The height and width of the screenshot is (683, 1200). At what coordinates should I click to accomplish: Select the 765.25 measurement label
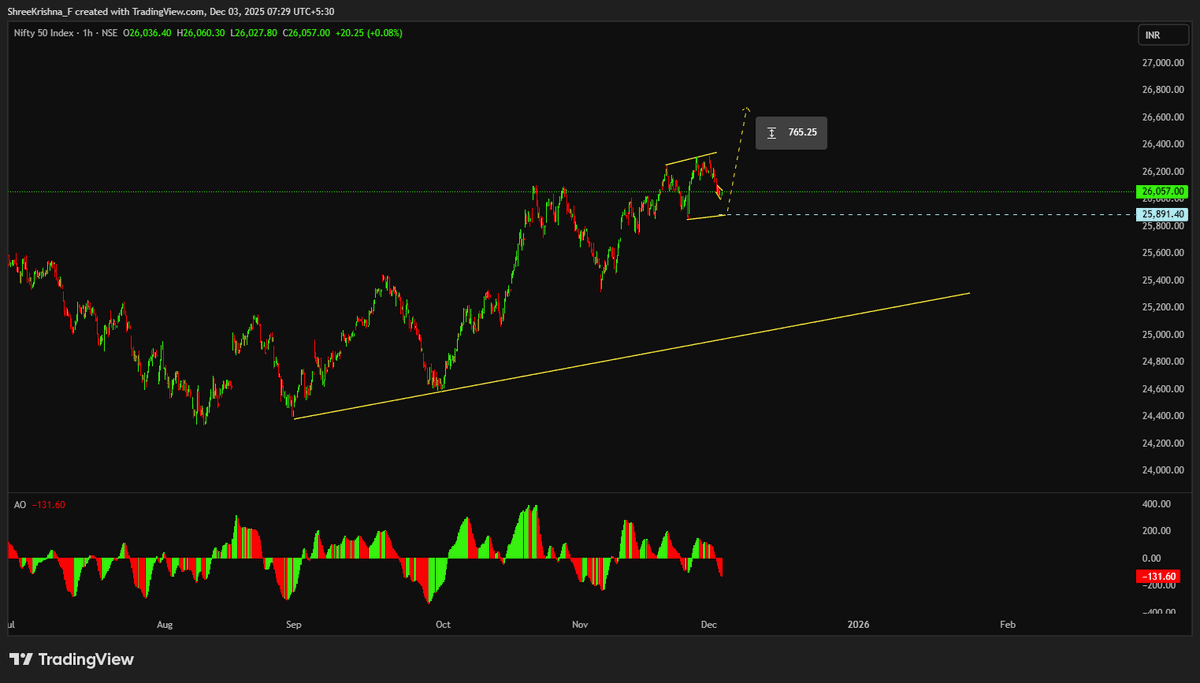point(791,132)
